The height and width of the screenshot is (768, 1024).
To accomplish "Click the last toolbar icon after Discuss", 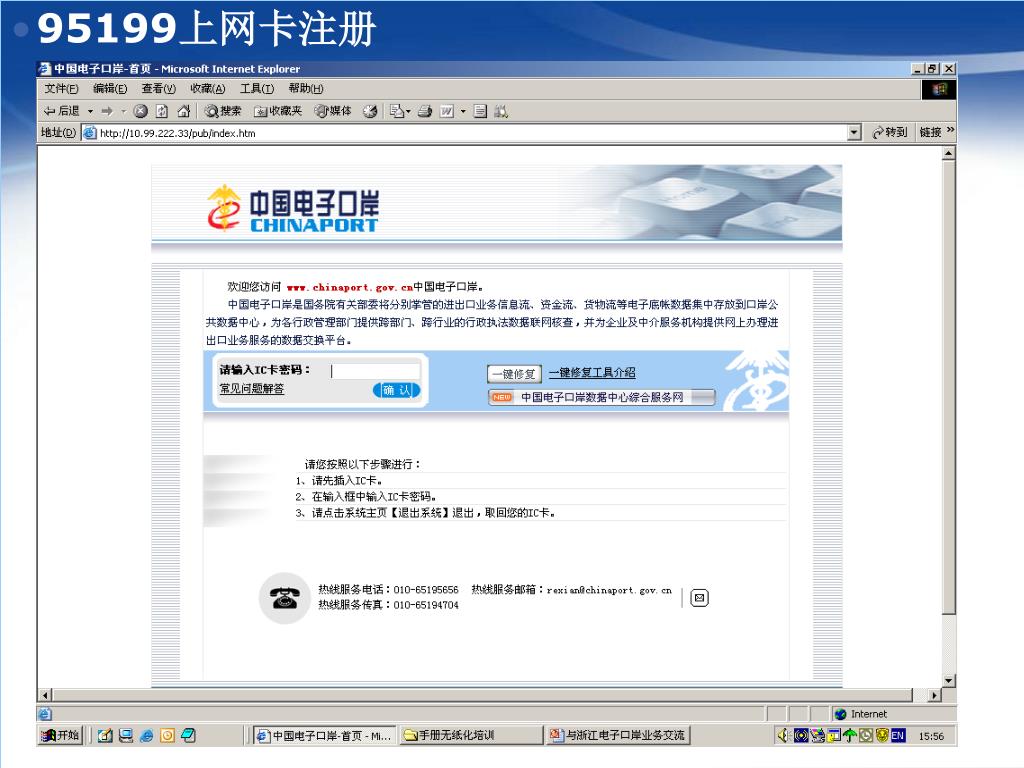I will pos(501,112).
